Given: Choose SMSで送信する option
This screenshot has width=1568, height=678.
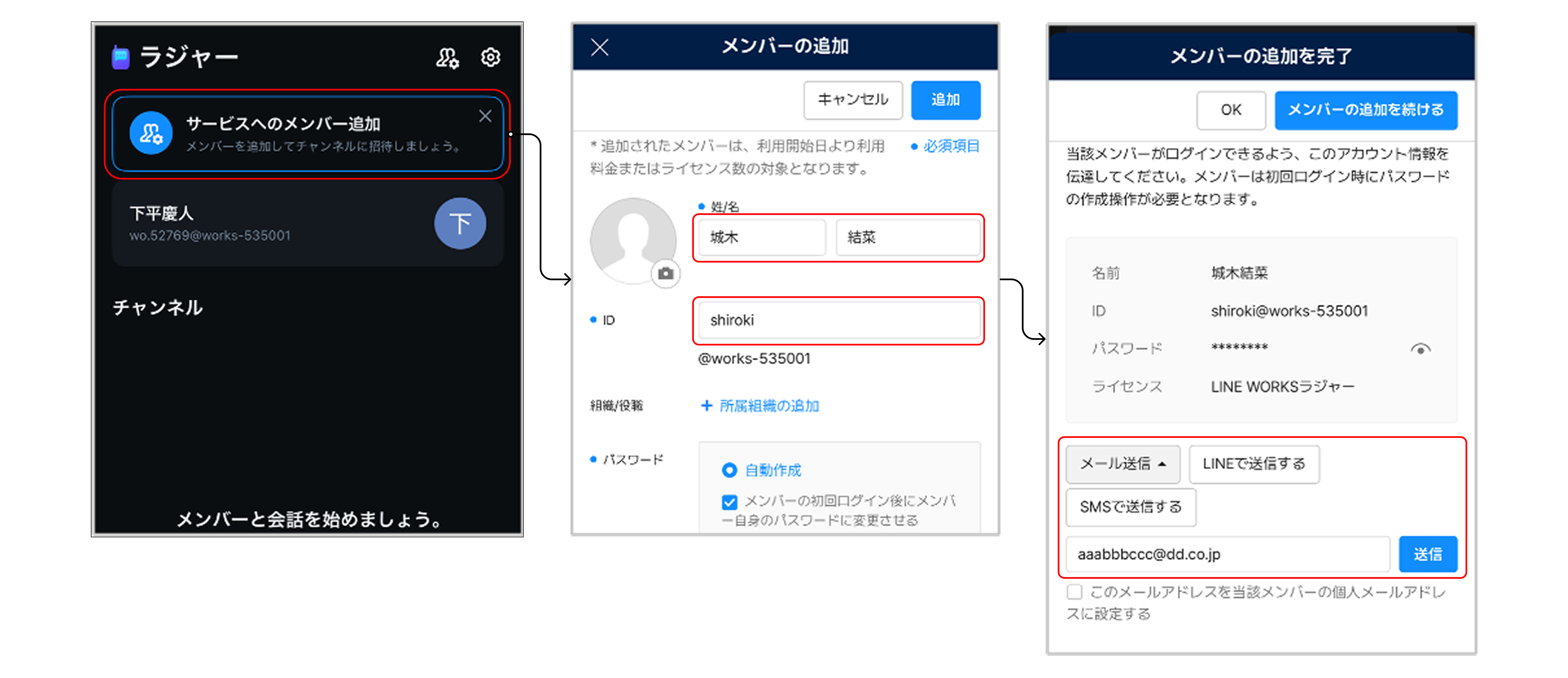Looking at the screenshot, I should tap(1130, 507).
